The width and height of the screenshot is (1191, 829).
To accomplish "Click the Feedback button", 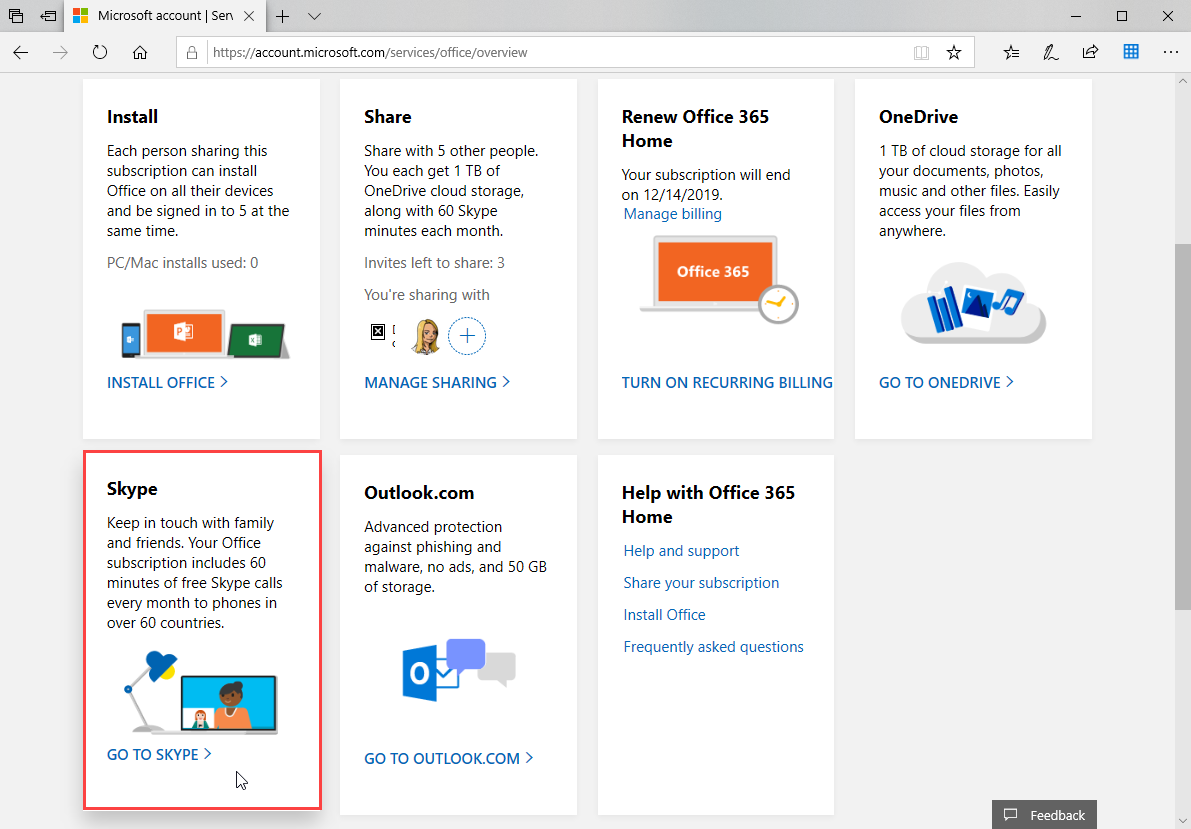I will [x=1044, y=815].
